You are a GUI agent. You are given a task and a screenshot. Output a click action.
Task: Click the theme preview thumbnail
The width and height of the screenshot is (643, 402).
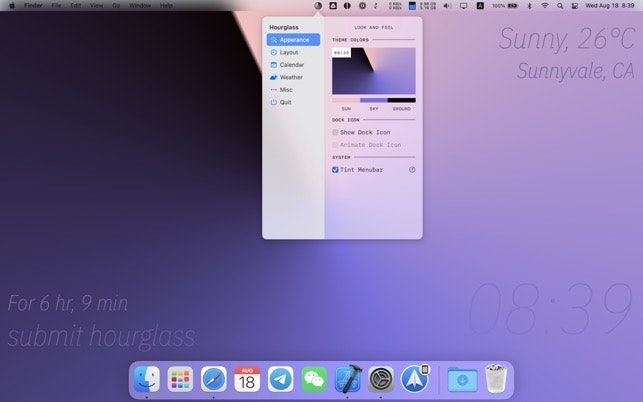click(374, 70)
